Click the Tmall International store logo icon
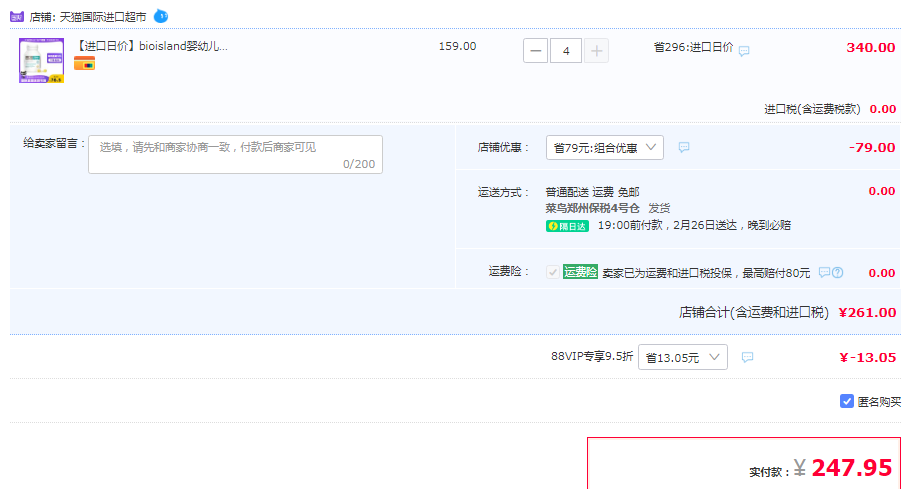The width and height of the screenshot is (902, 489). (x=17, y=17)
